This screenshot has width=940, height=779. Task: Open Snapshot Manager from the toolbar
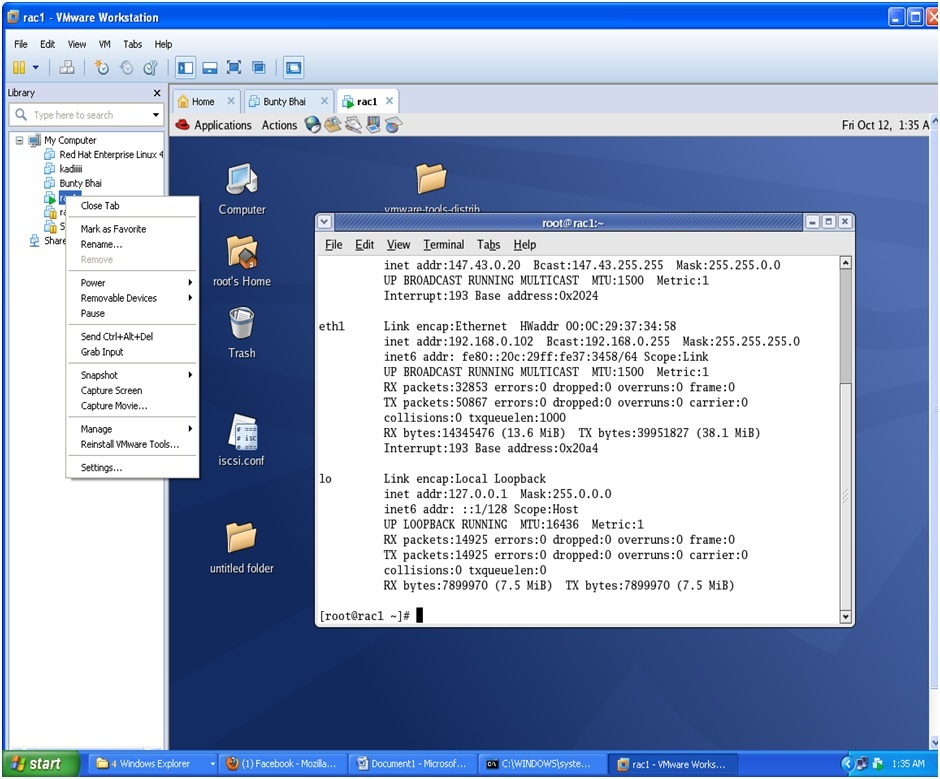[x=151, y=67]
